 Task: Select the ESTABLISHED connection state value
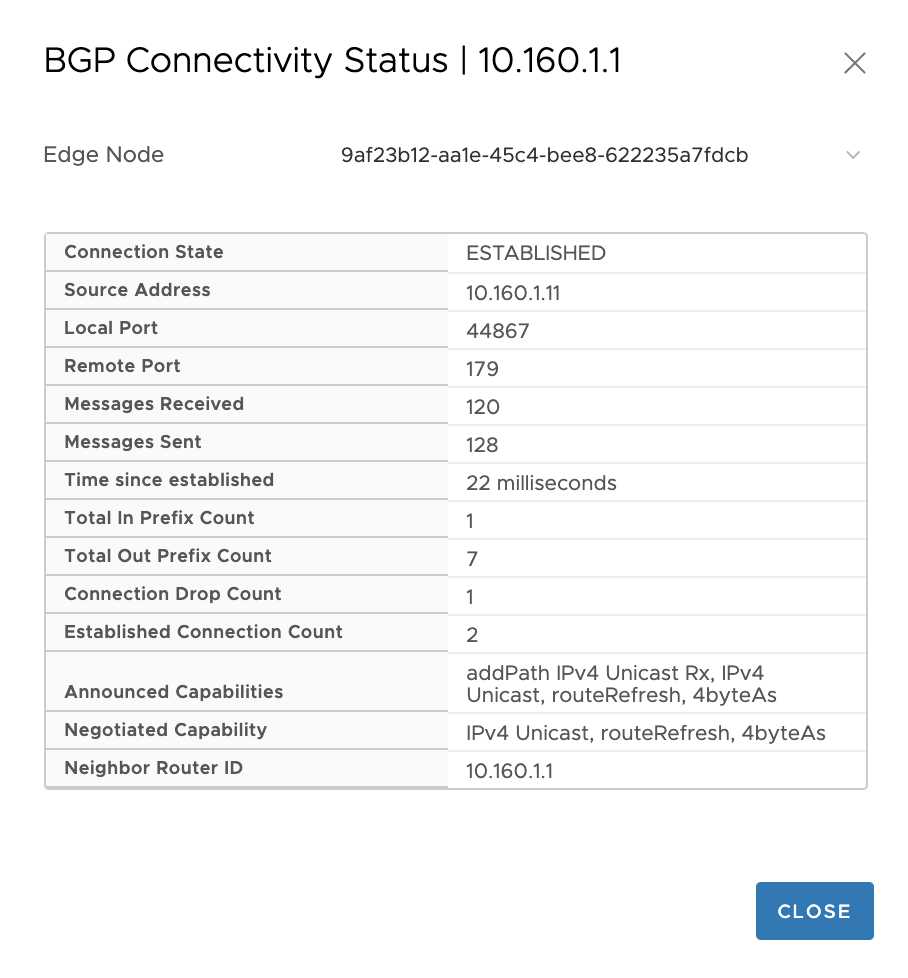coord(536,253)
